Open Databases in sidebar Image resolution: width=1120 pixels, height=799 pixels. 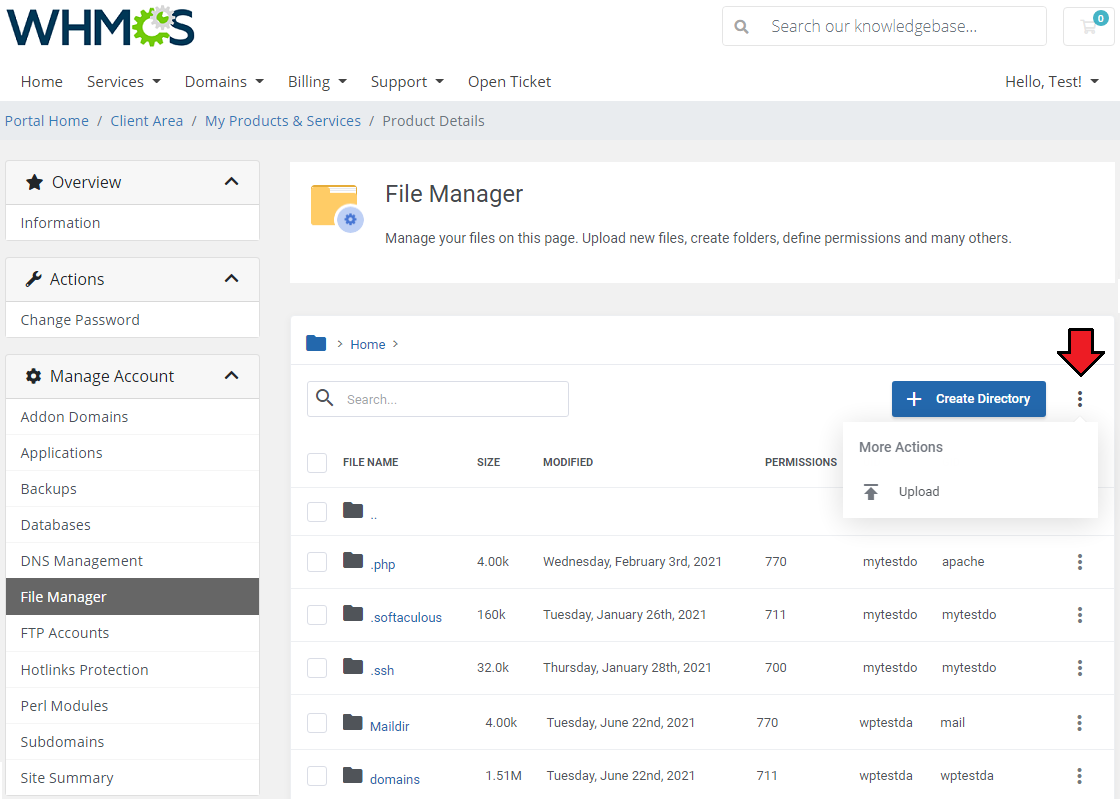point(132,525)
